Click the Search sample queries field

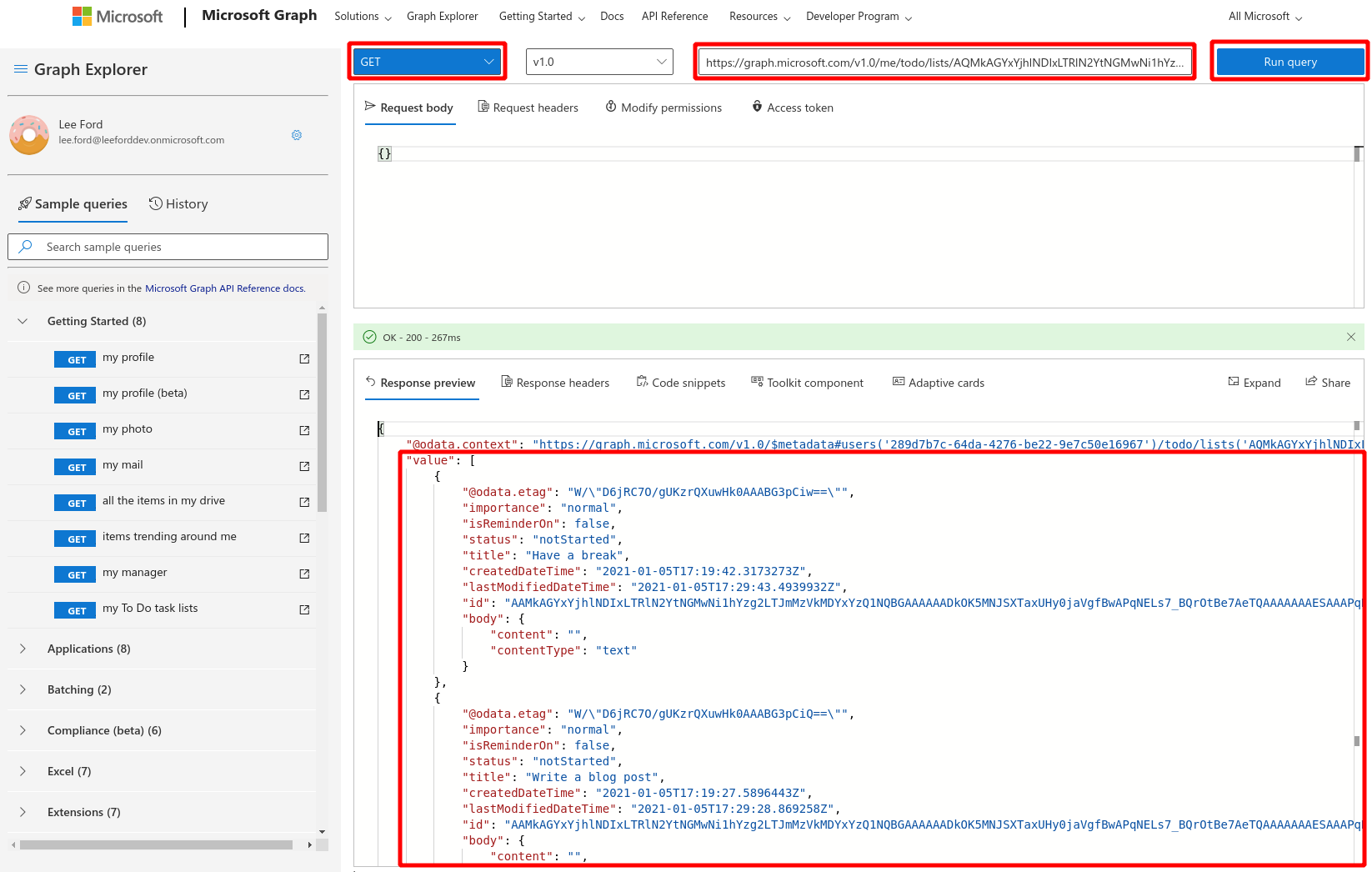pyautogui.click(x=168, y=247)
